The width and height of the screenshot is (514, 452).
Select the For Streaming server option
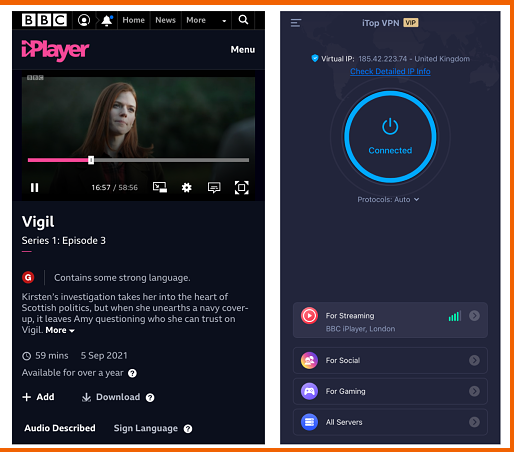[390, 320]
